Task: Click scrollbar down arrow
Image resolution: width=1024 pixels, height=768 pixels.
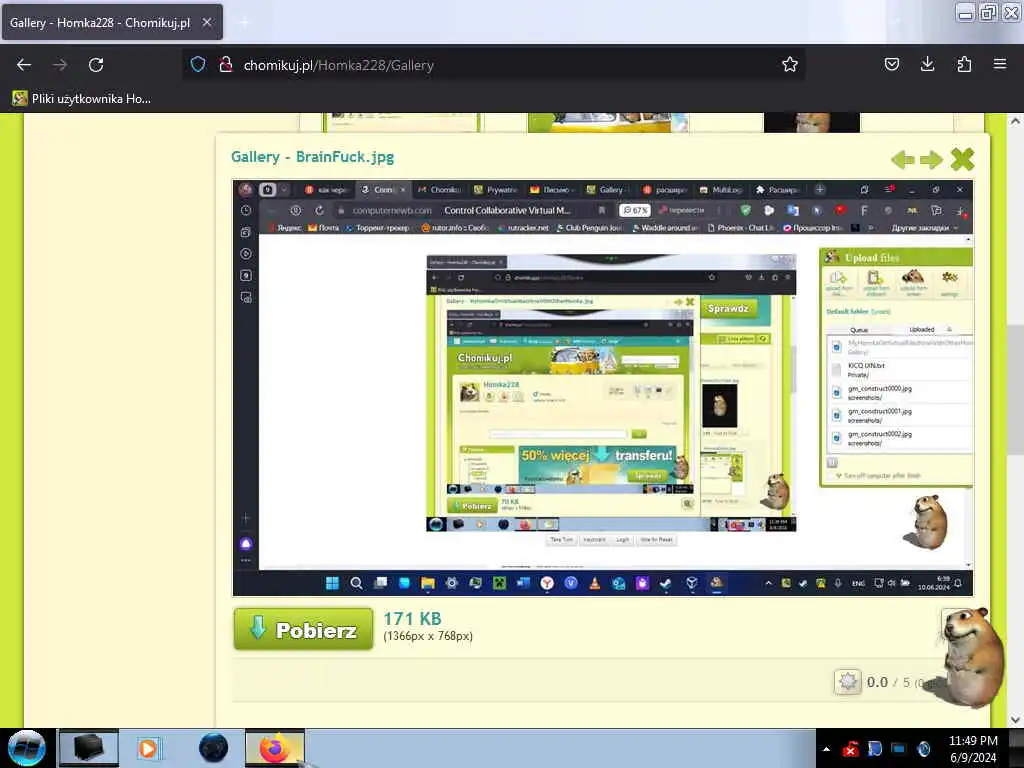Action: coord(1015,720)
